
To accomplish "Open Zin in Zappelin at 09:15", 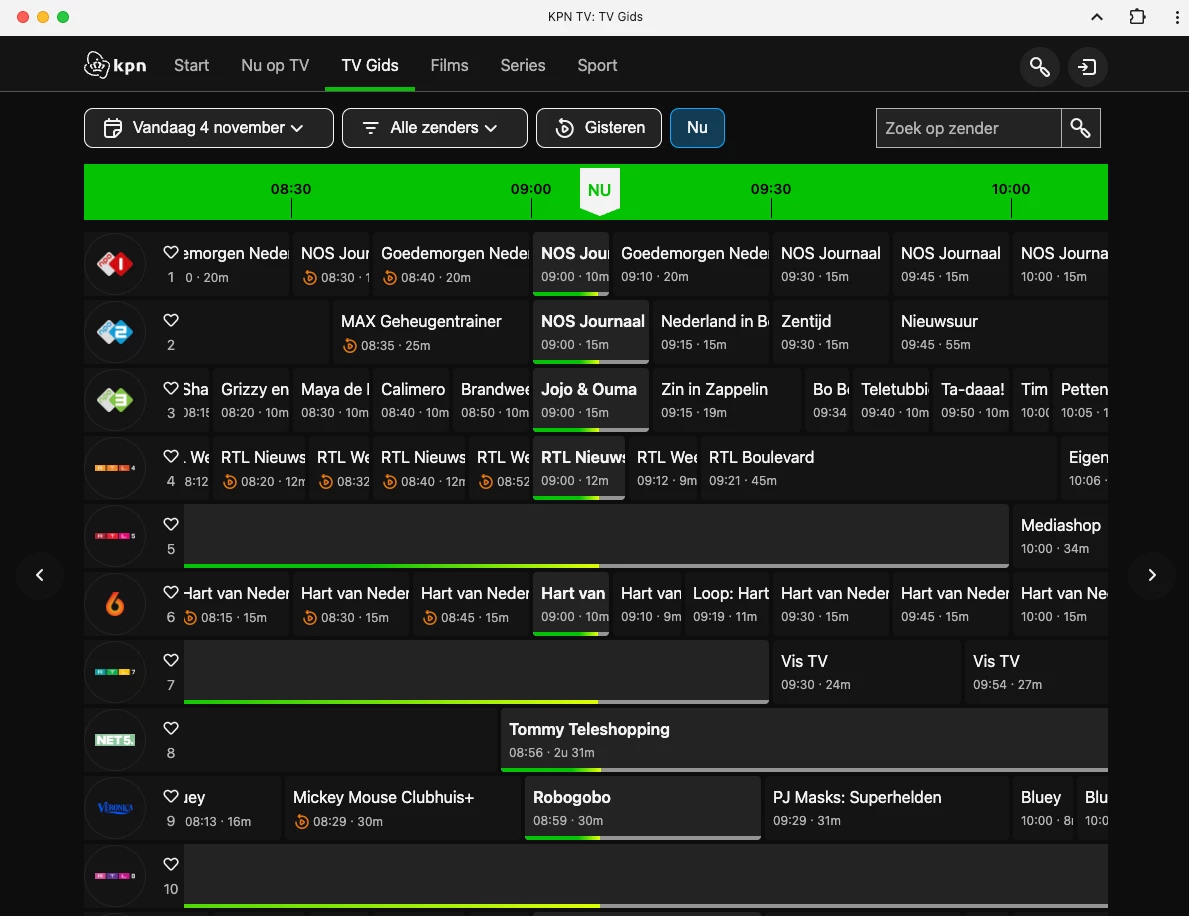I will pos(726,400).
